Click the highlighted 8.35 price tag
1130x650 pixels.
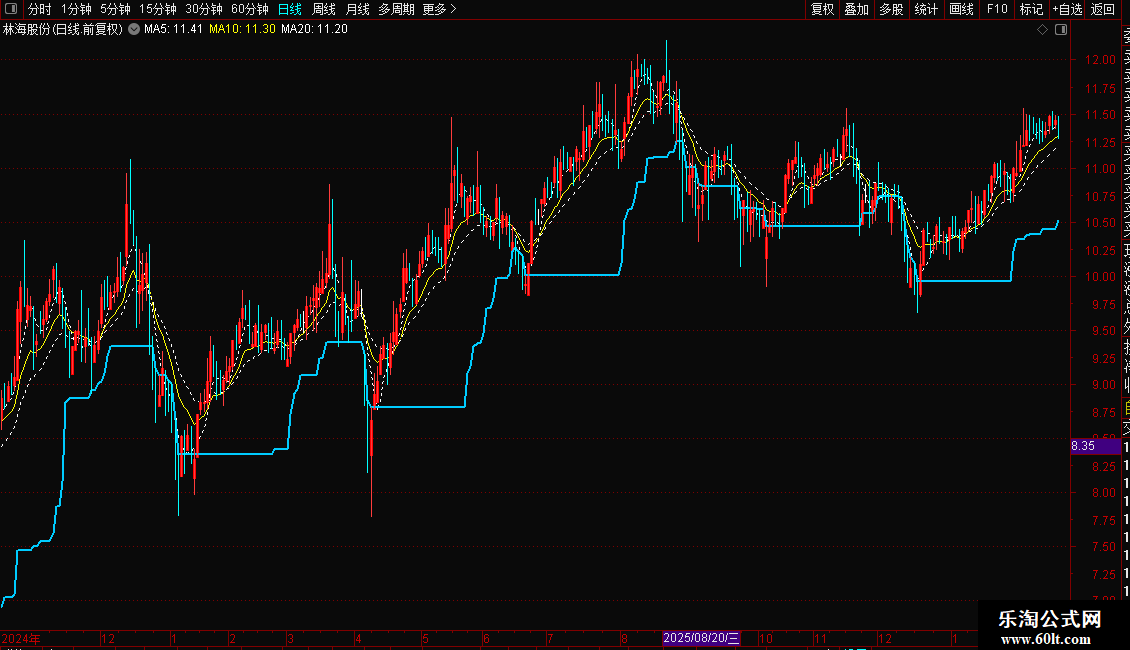tap(1095, 446)
